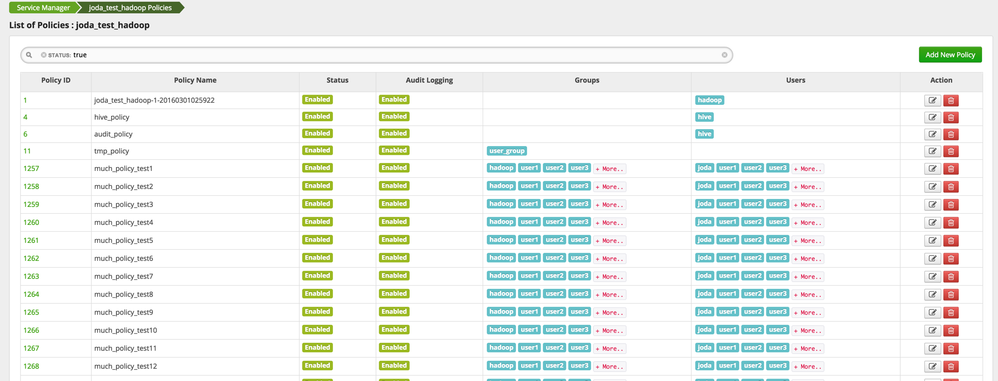
Task: Delete much_policy_test1 using trash icon
Action: (x=950, y=169)
